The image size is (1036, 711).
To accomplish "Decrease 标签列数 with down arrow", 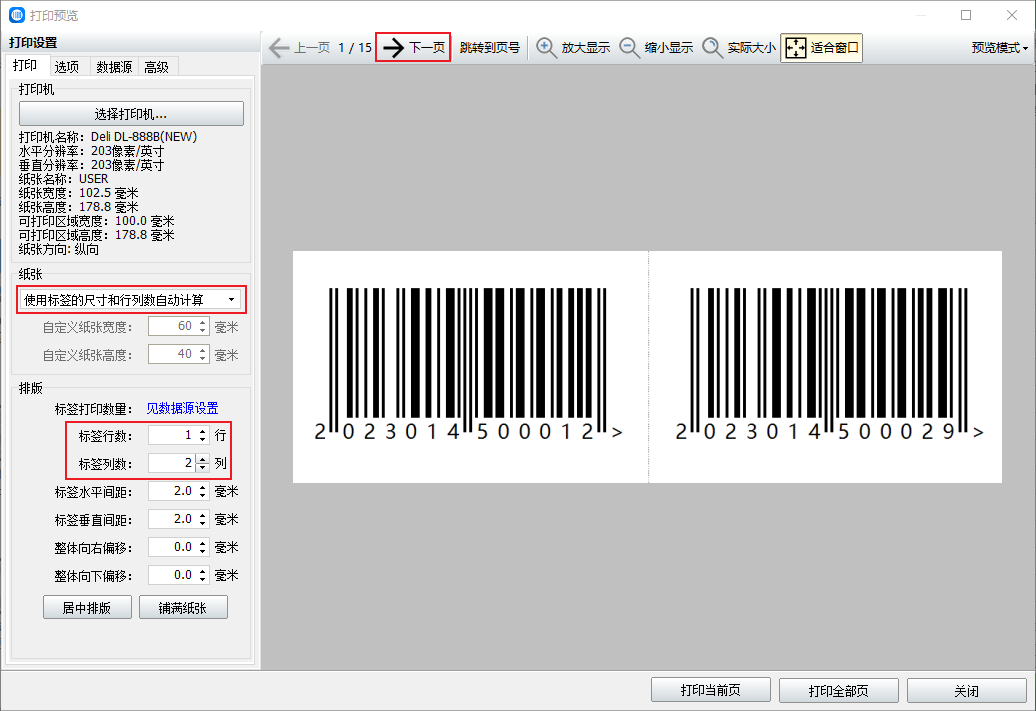I will (x=203, y=468).
